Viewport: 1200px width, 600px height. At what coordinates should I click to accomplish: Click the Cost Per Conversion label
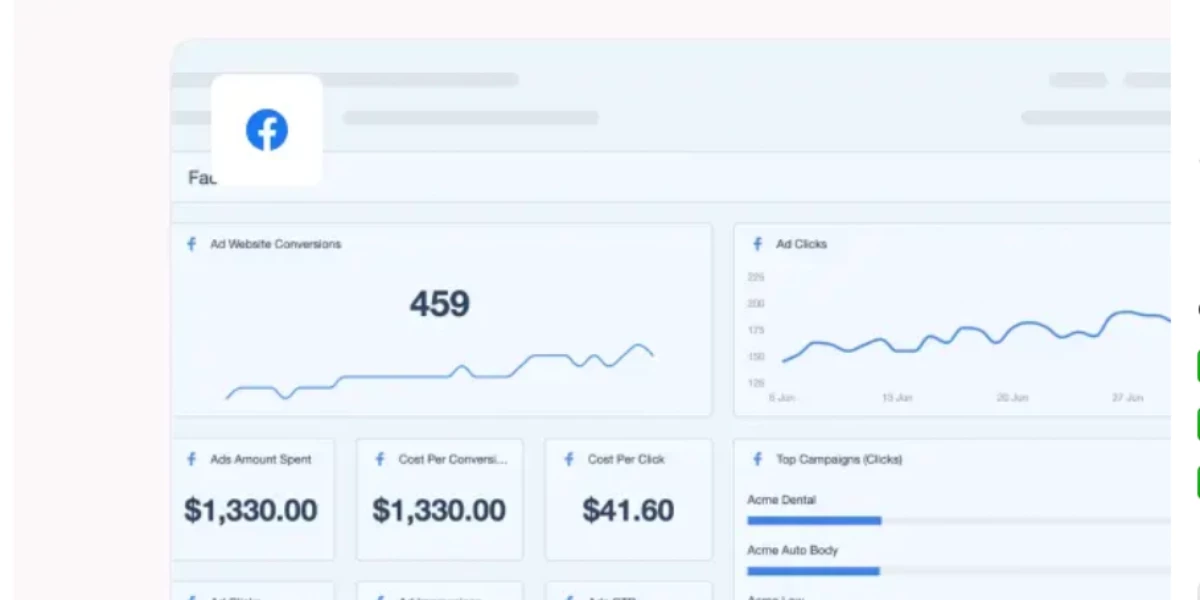453,460
